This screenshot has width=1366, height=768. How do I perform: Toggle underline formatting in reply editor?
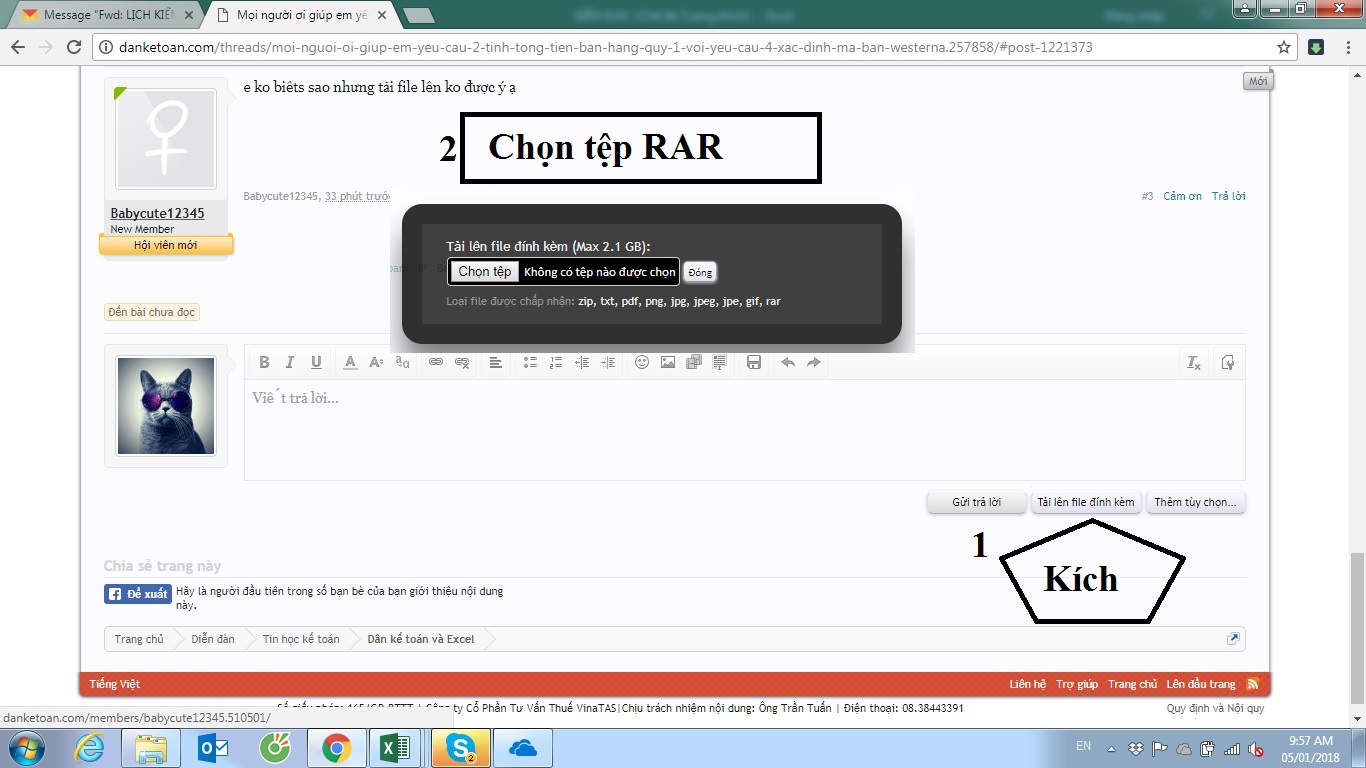pos(316,362)
